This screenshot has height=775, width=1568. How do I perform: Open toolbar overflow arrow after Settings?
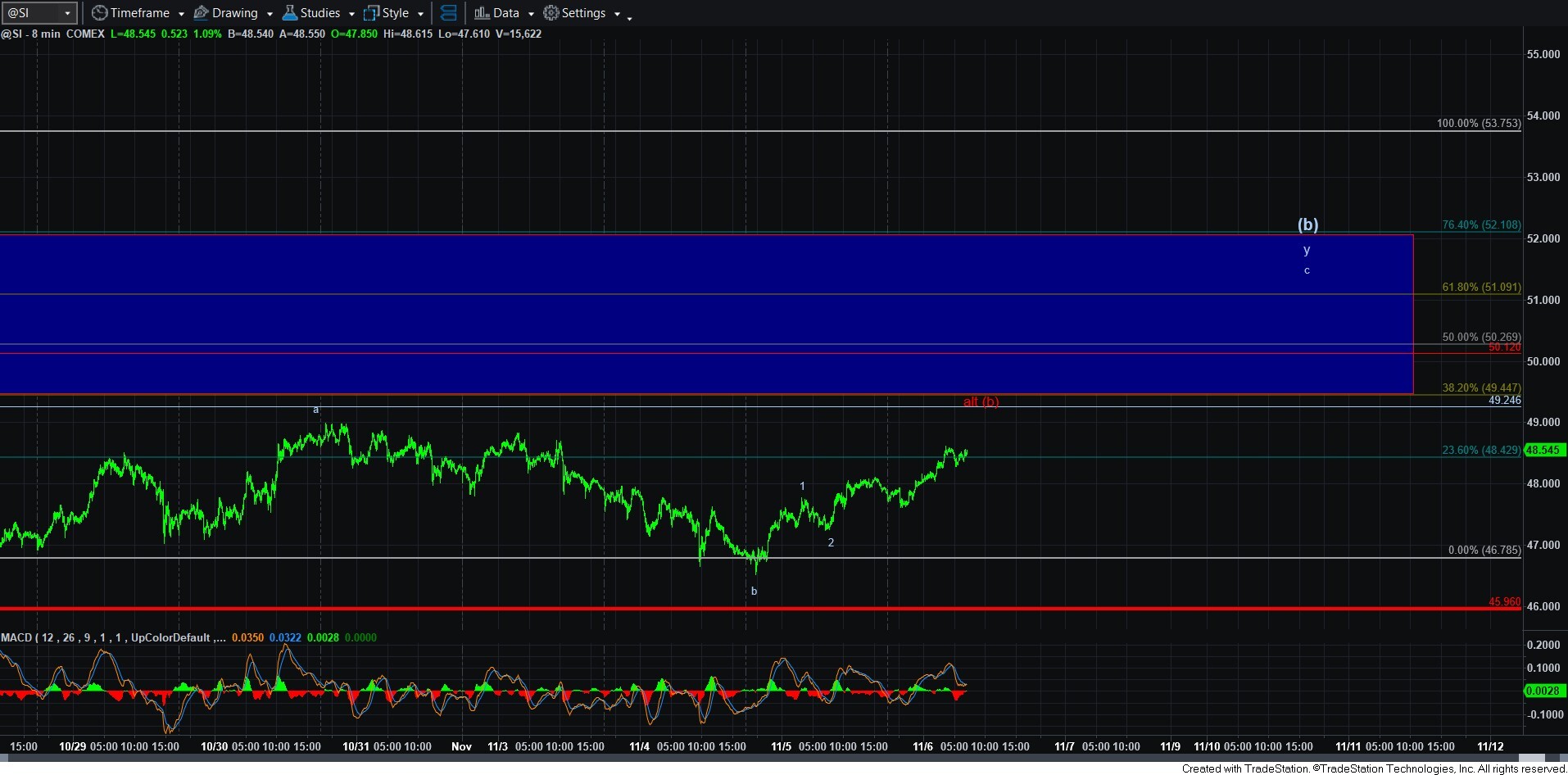coord(629,17)
